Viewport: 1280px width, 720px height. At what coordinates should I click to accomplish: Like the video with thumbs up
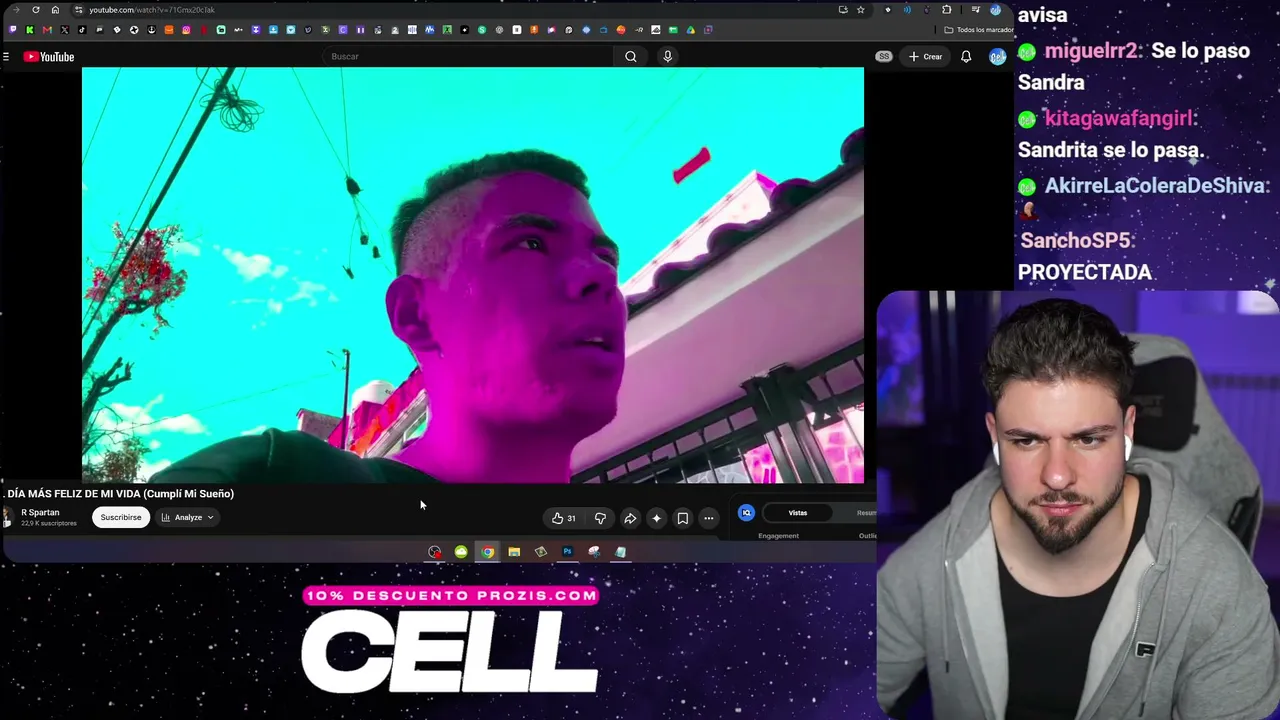click(x=563, y=518)
